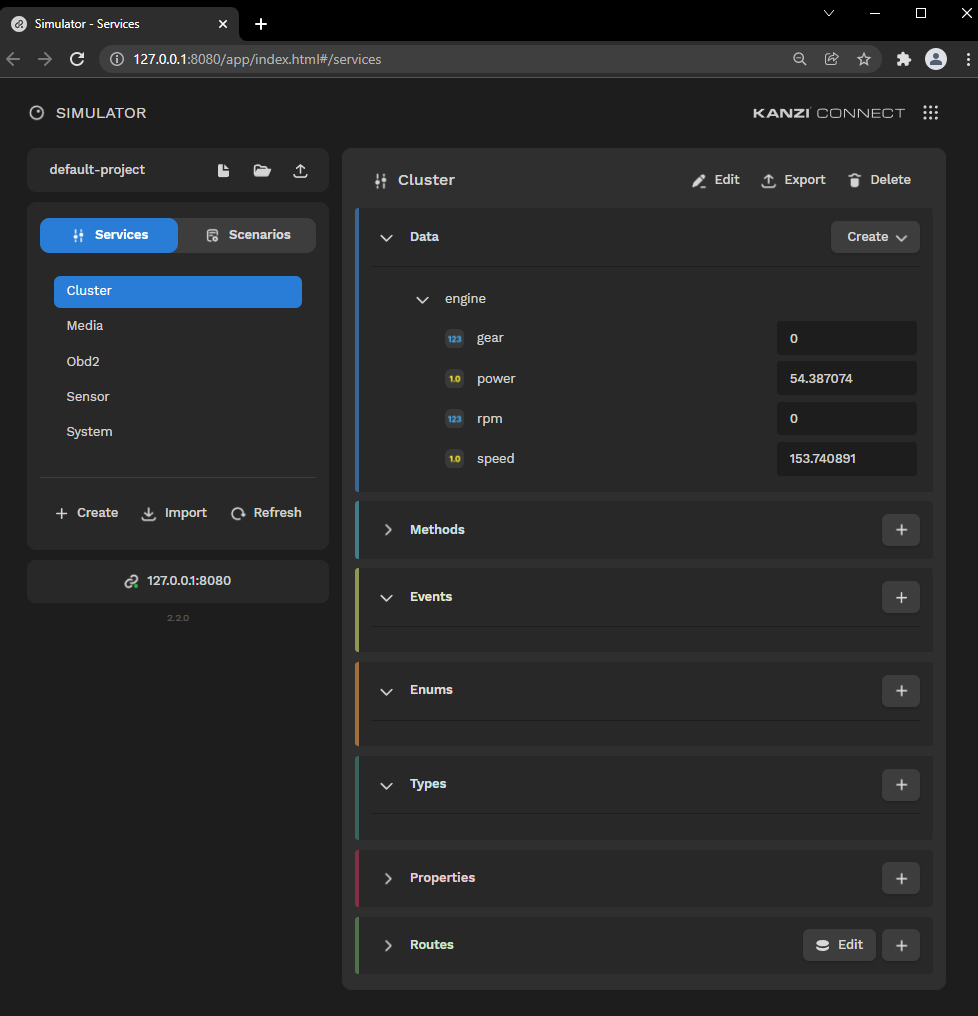
Task: Open the folder icon next to default-project
Action: 261,170
